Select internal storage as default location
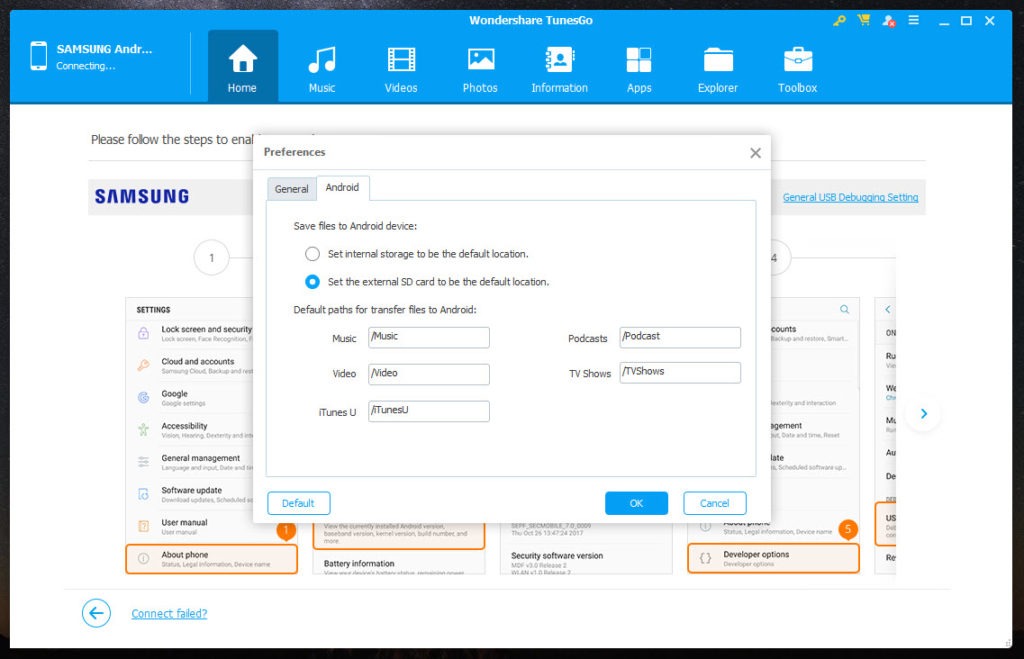The width and height of the screenshot is (1024, 659). click(x=312, y=254)
